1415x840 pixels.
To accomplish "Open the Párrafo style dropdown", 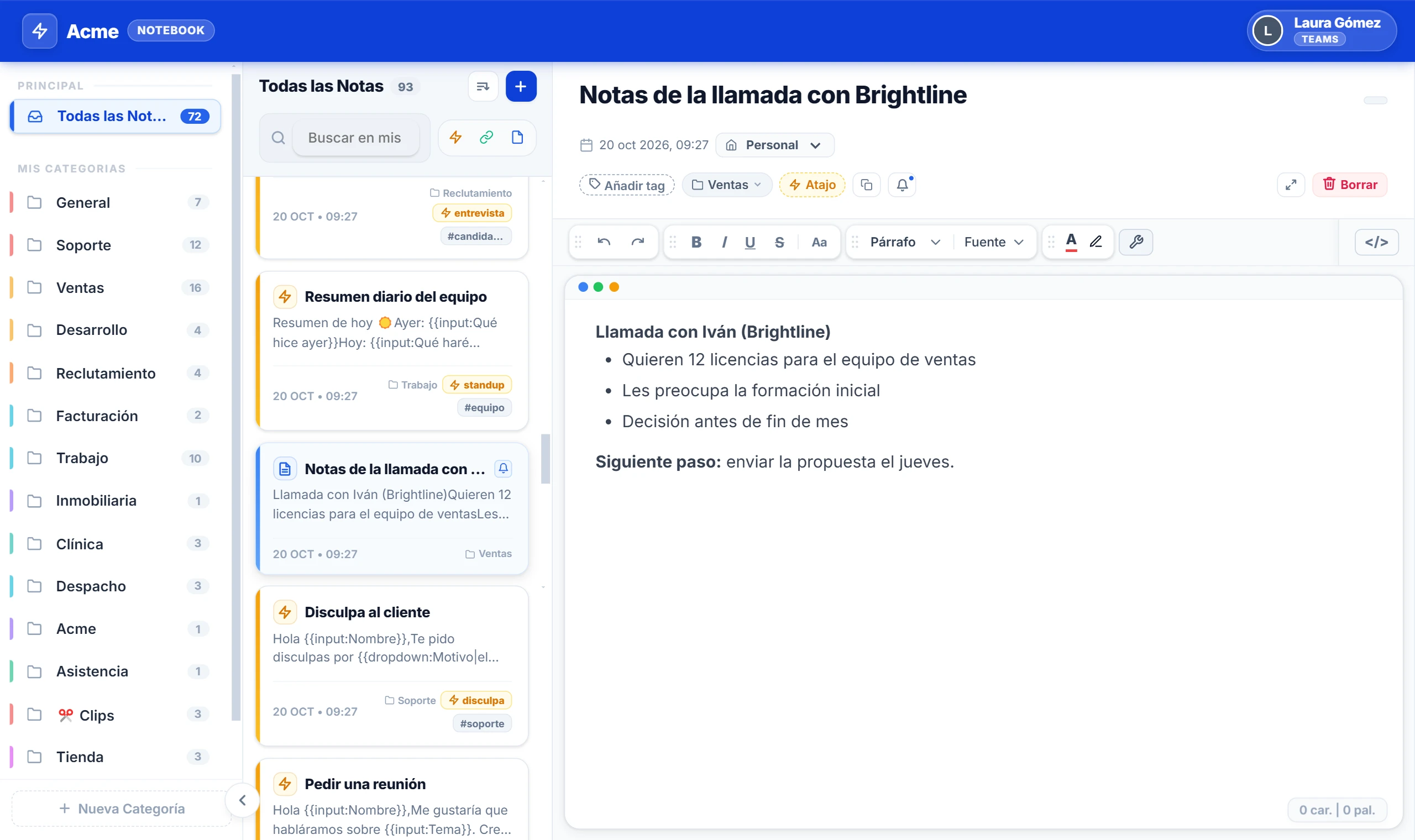I will click(x=905, y=242).
